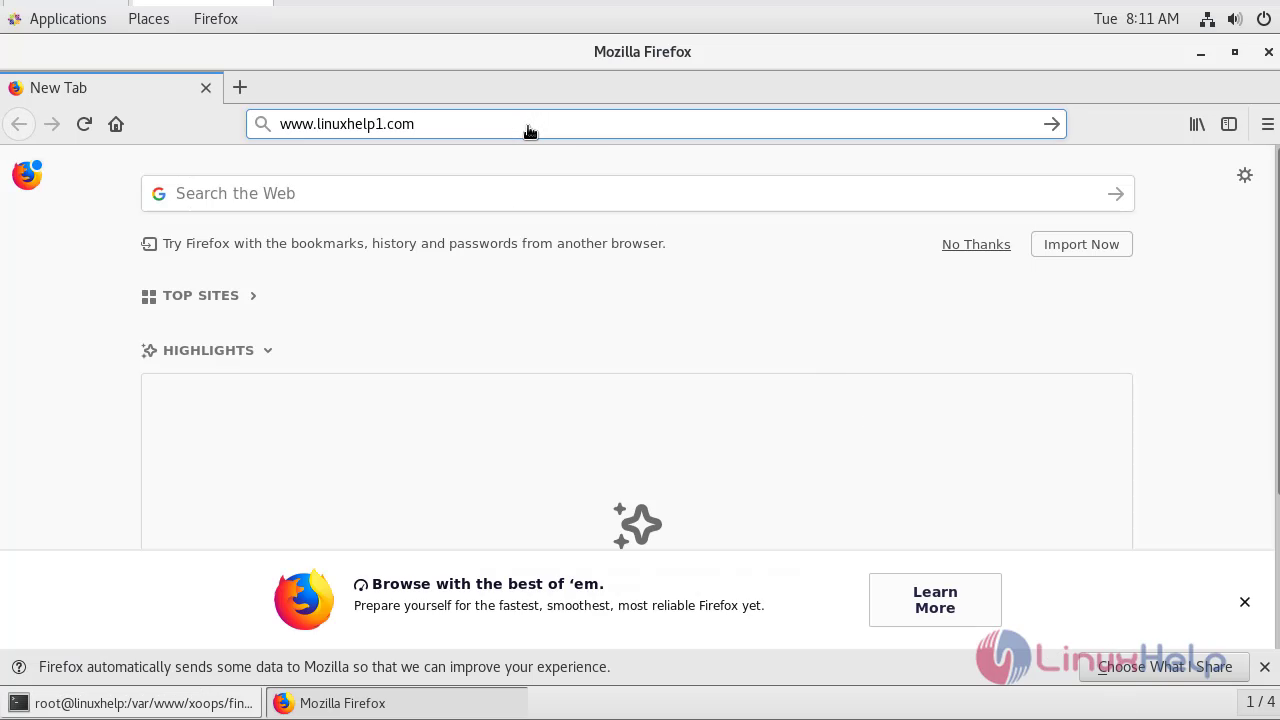This screenshot has width=1280, height=720.
Task: Go back with the back arrow
Action: (x=19, y=124)
